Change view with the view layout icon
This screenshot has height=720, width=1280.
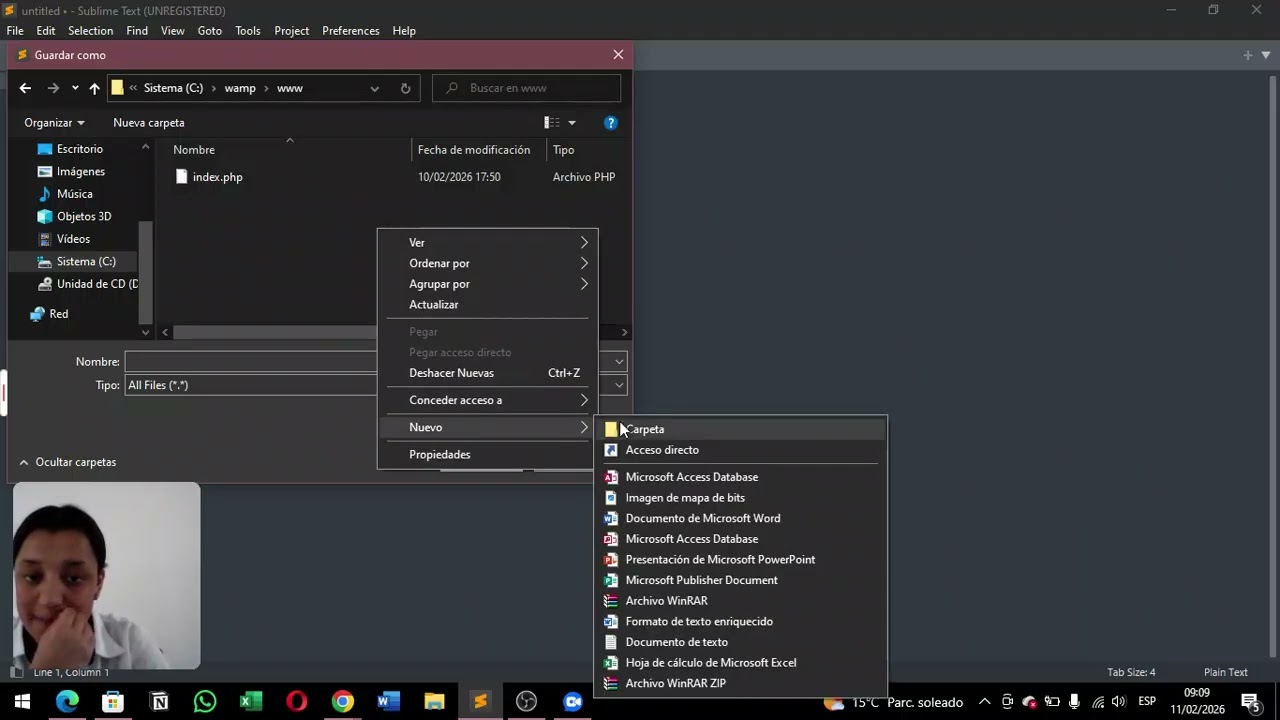[x=551, y=123]
